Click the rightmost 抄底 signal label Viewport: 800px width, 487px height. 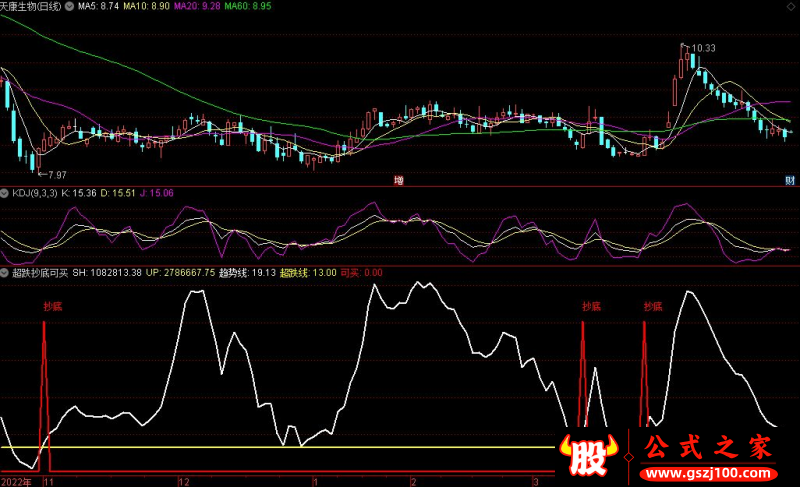tap(652, 307)
